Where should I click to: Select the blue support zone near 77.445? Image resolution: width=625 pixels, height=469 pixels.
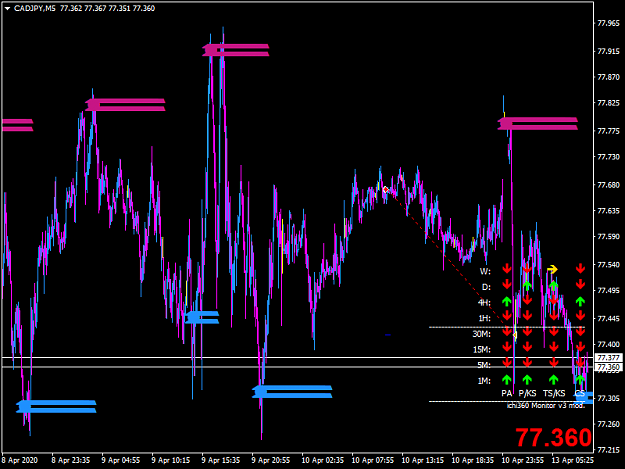pyautogui.click(x=202, y=318)
